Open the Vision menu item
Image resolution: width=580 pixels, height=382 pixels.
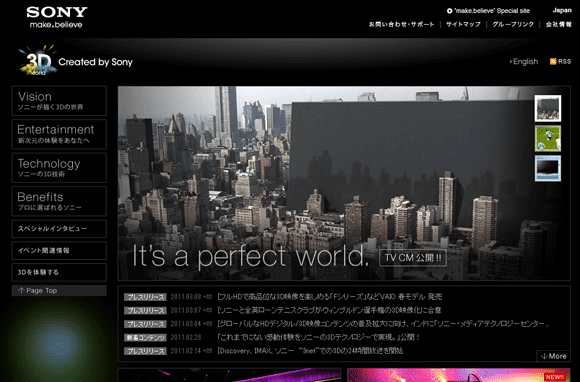[59, 101]
